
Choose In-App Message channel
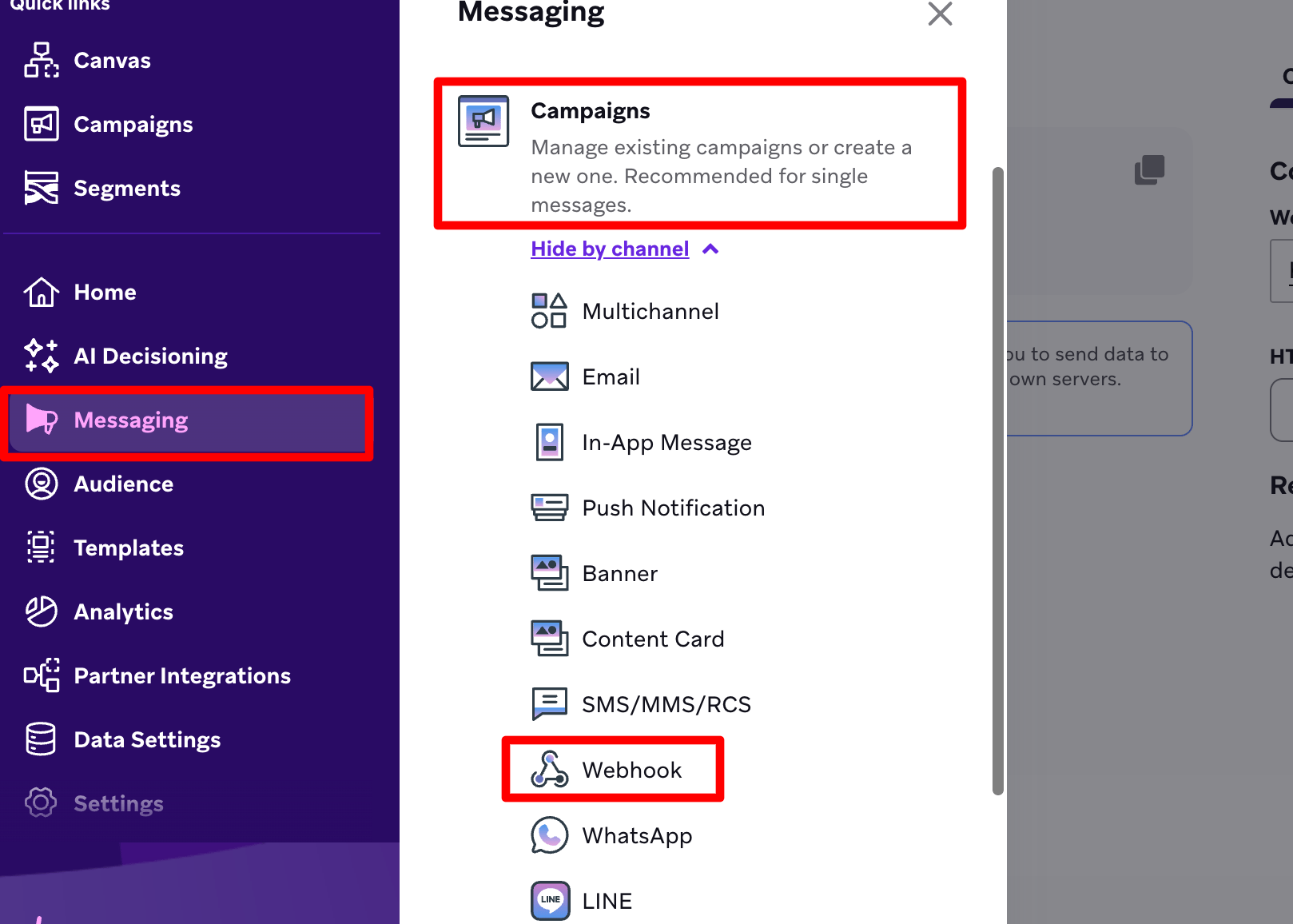click(666, 442)
